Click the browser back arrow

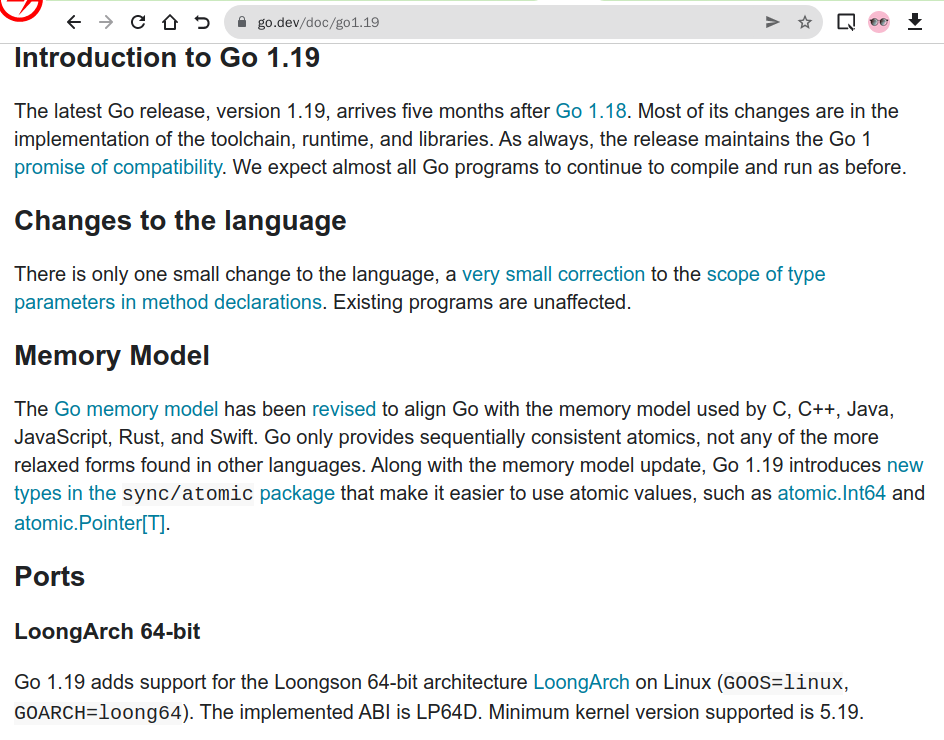73,22
